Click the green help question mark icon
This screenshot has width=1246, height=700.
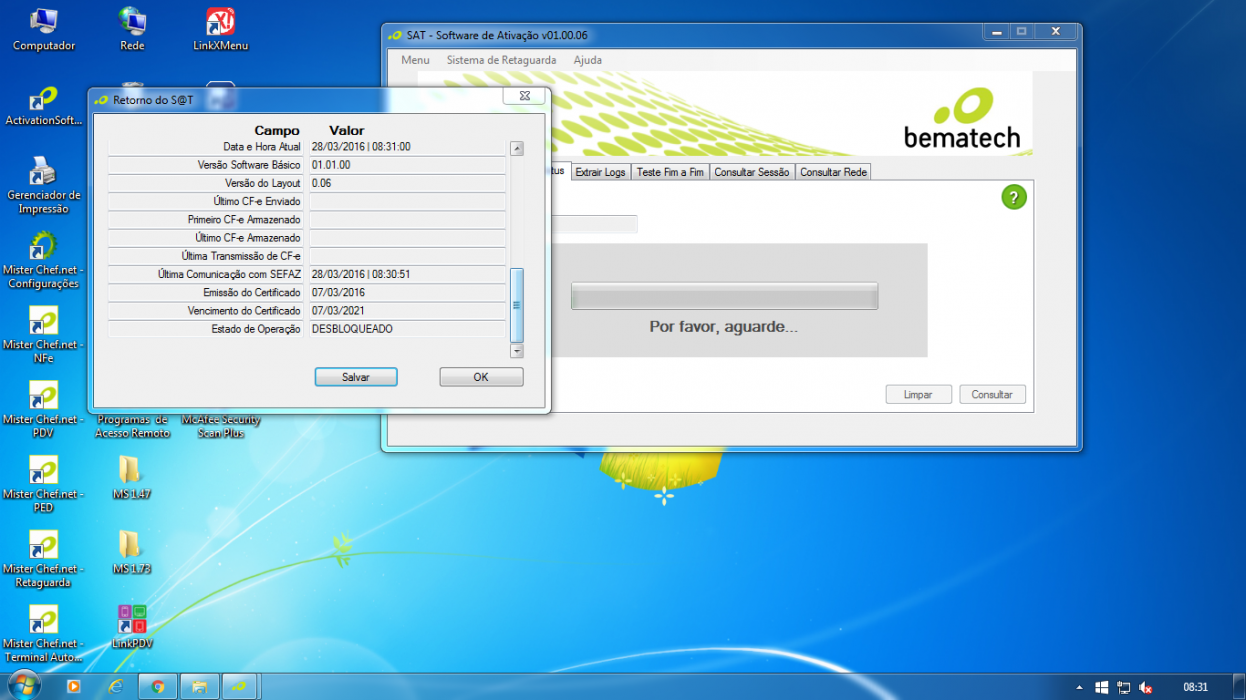1014,197
